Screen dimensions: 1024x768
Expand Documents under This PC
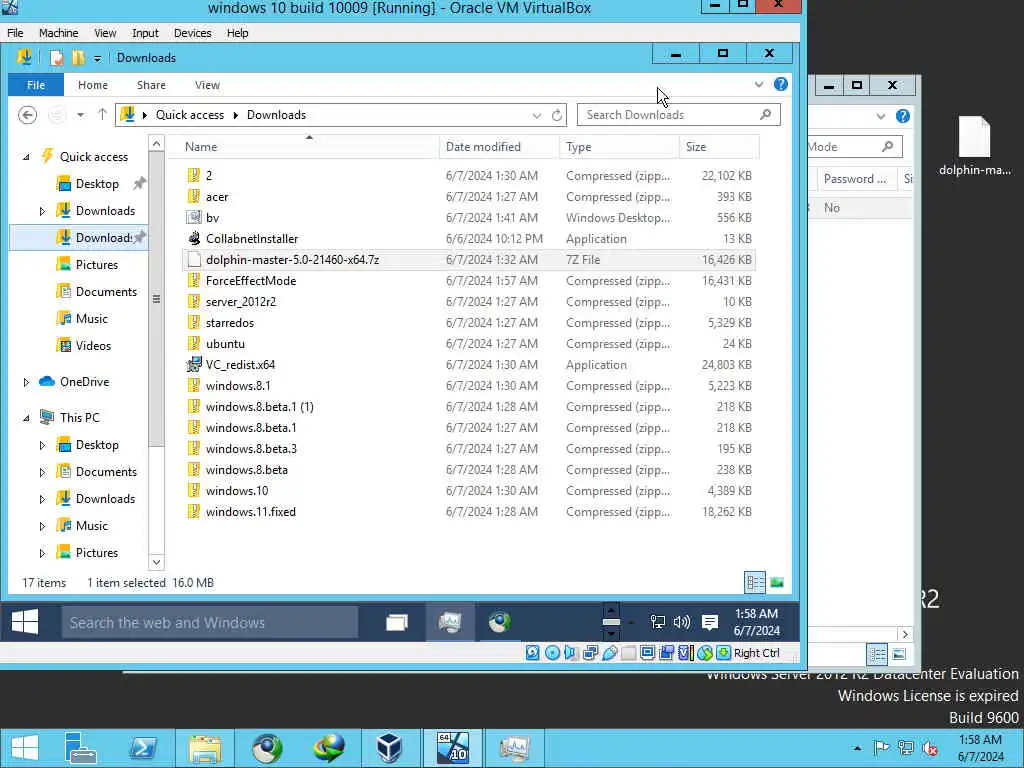[42, 472]
